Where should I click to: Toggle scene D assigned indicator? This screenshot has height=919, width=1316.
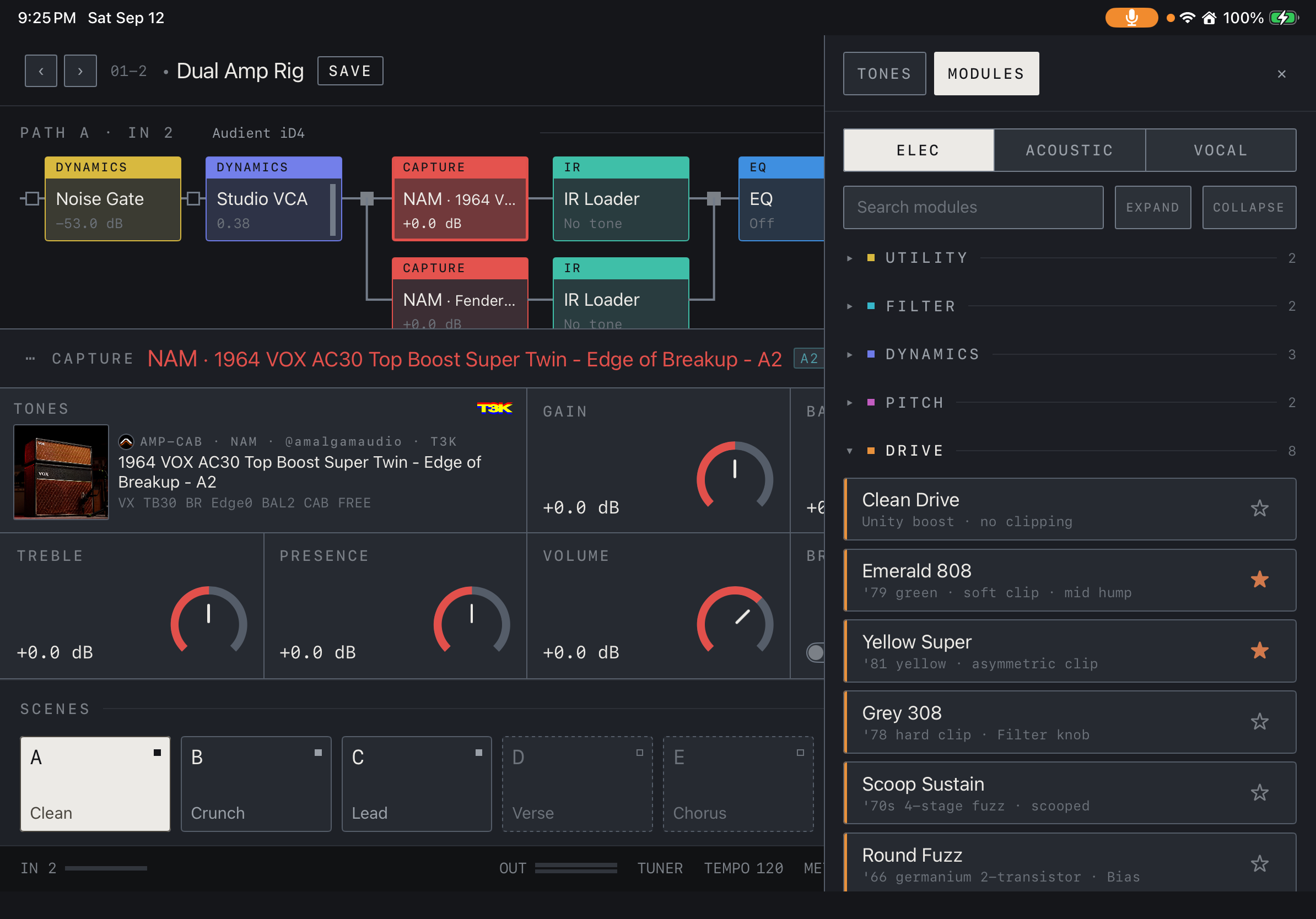[x=640, y=752]
